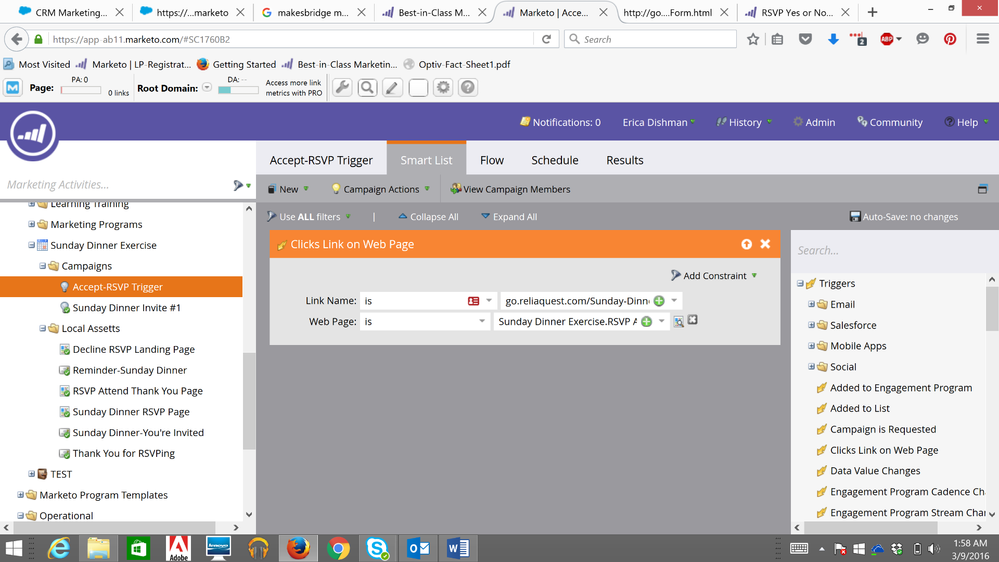Click the Web Page picker icon
Screen dimensions: 999x562
(x=679, y=321)
